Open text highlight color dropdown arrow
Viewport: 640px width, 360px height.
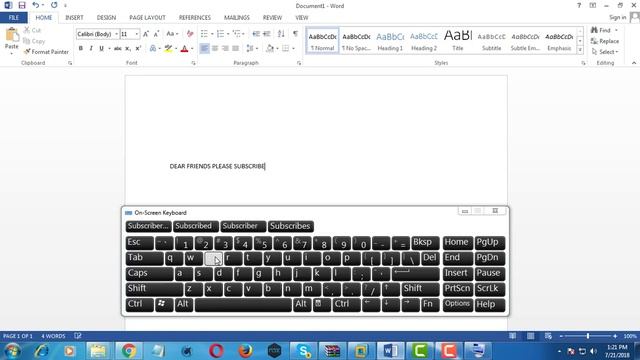point(176,49)
